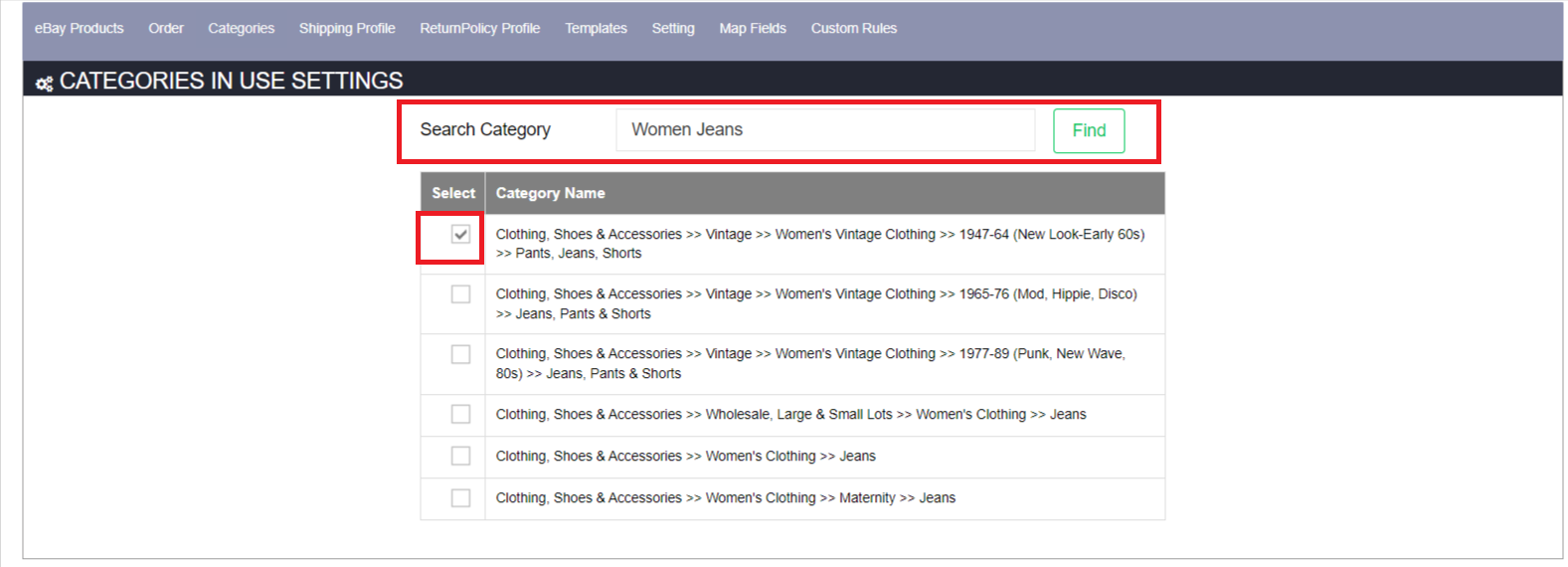
Task: Click the Select column header
Action: (453, 193)
